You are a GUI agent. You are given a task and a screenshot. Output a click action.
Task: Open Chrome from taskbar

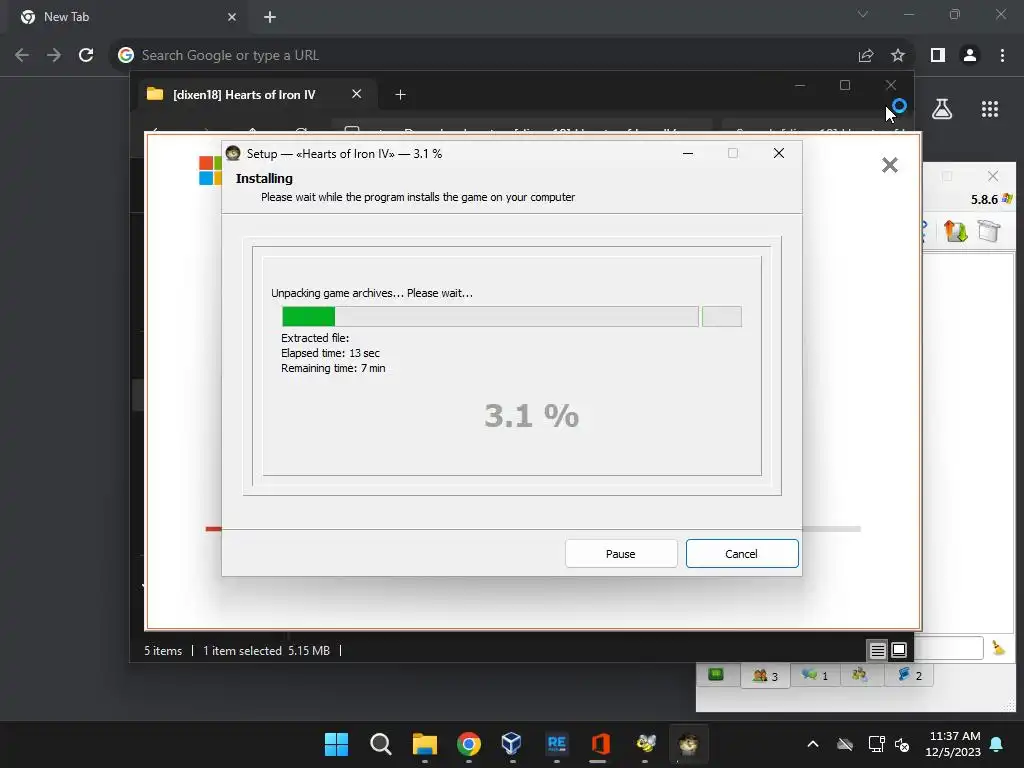tap(468, 744)
